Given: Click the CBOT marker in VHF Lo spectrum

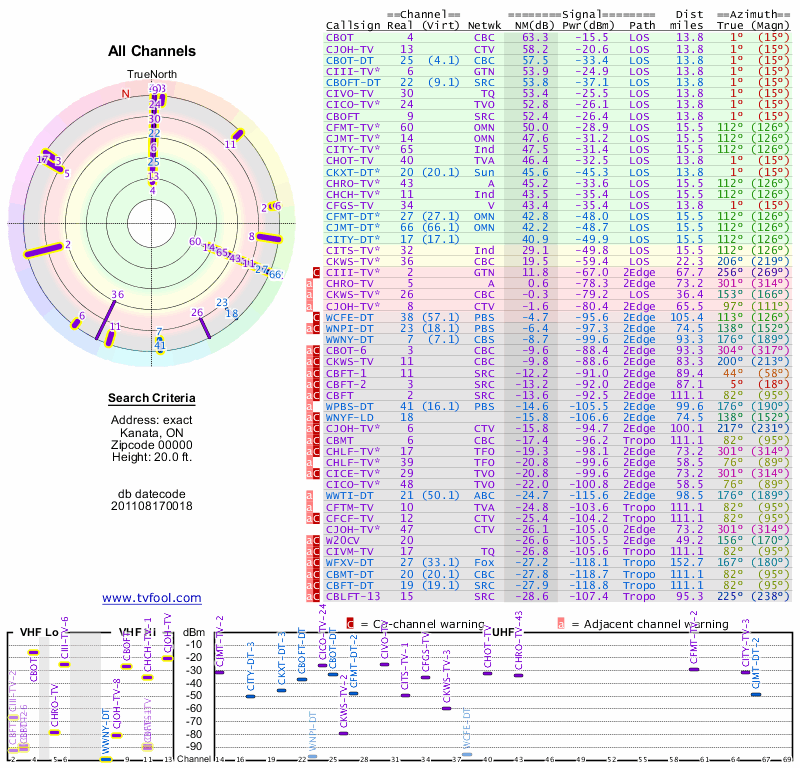Looking at the screenshot, I should [x=34, y=653].
